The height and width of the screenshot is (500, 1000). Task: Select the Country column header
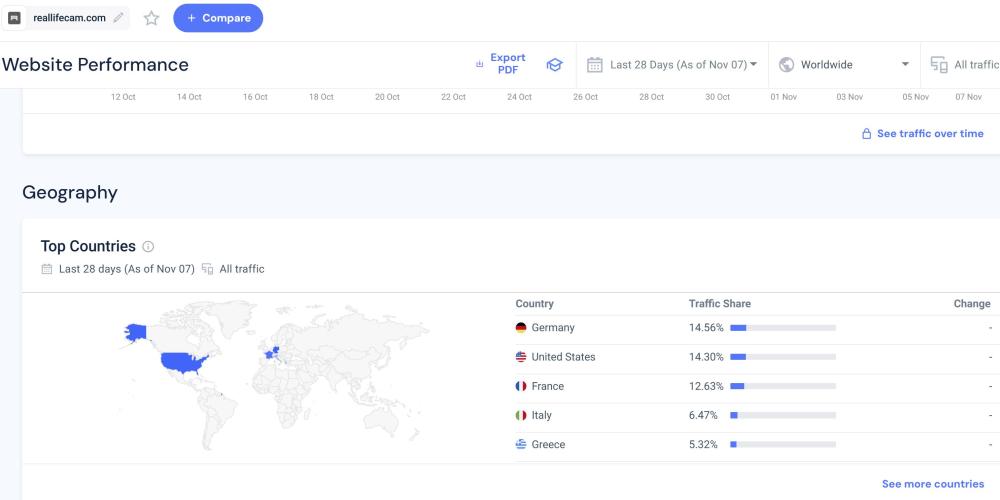click(534, 304)
